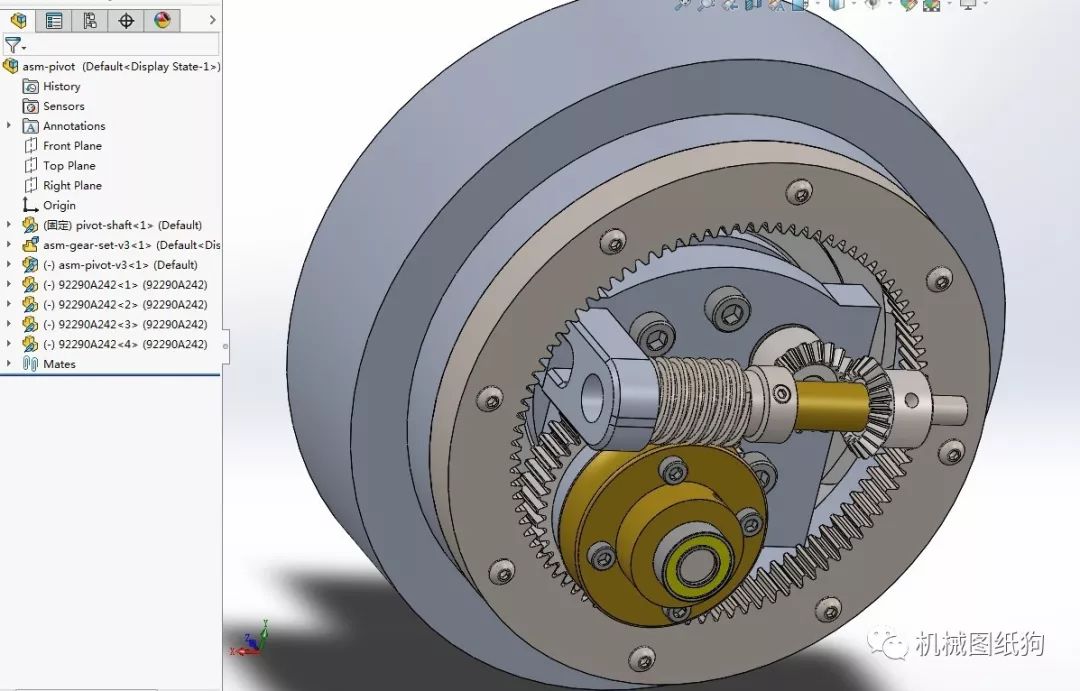1080x691 pixels.
Task: Expand the asm-gear-set-v3<1> subassembly
Action: click(8, 245)
